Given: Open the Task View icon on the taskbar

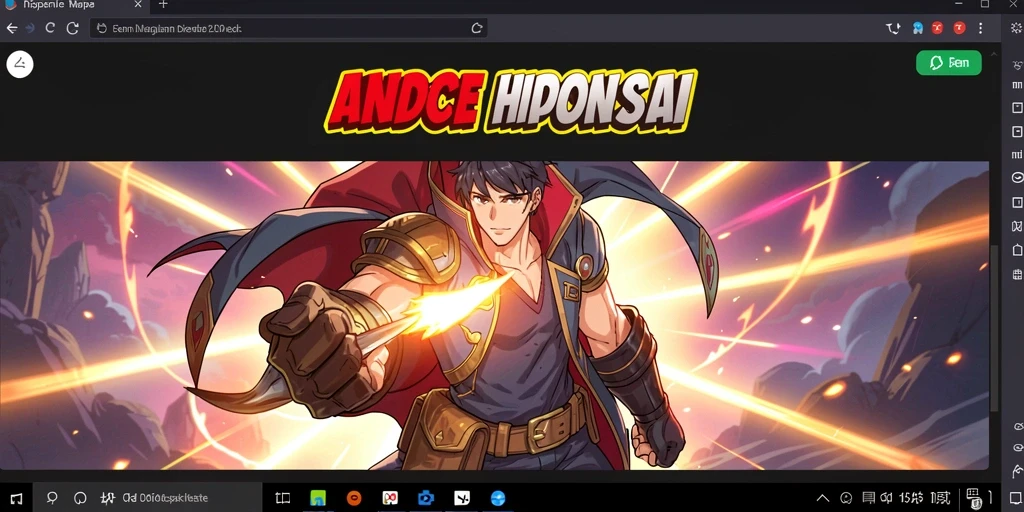Looking at the screenshot, I should (282, 498).
